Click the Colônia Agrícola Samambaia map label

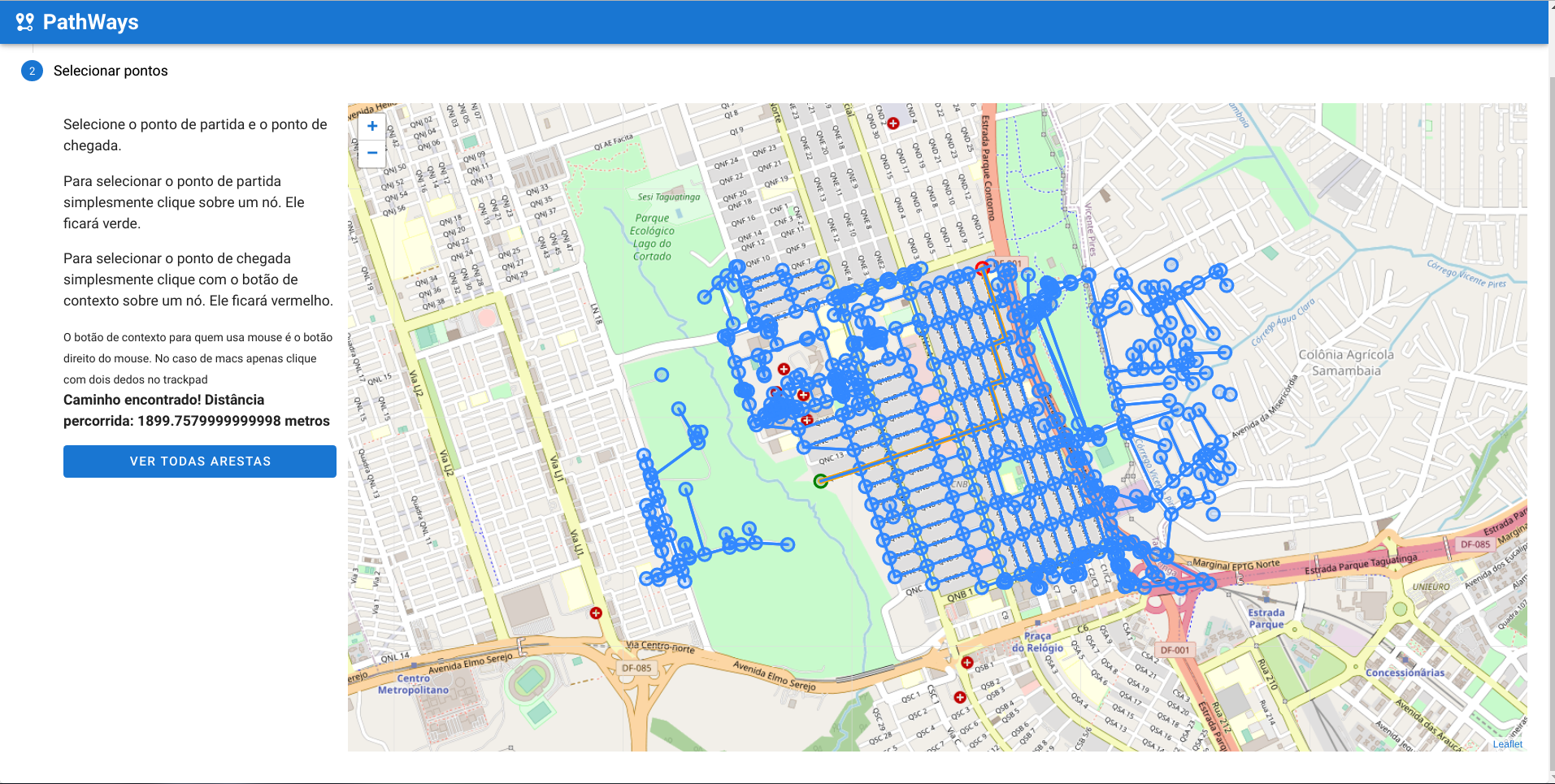(1346, 362)
